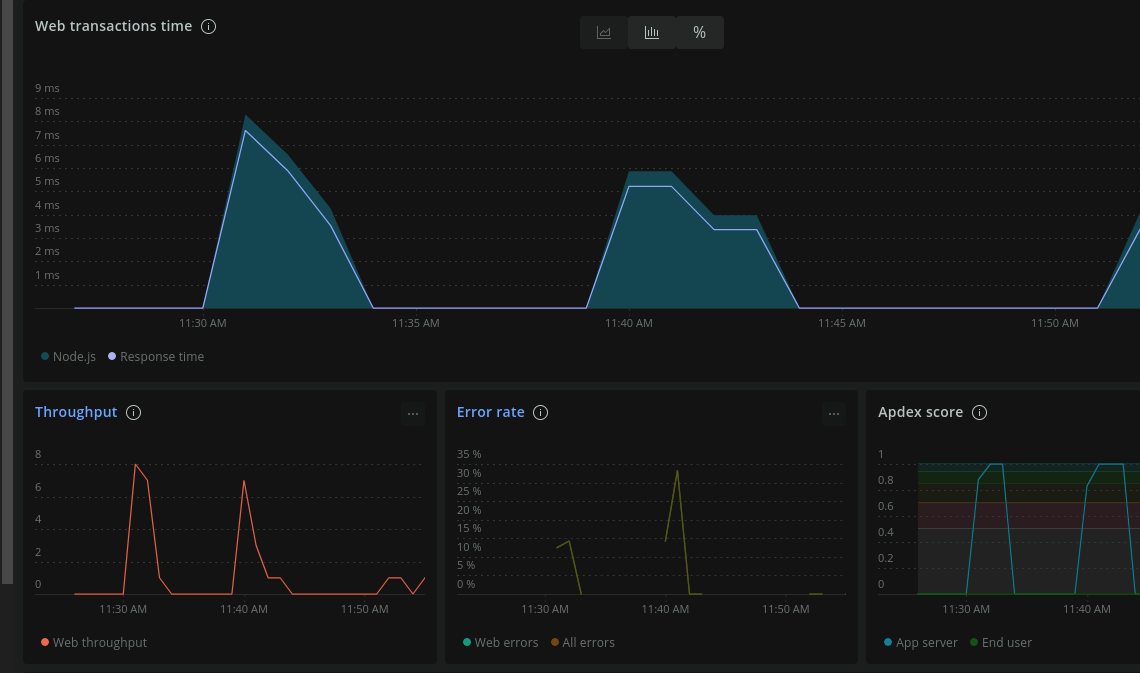Viewport: 1140px width, 673px height.
Task: Click the 11:30 AM response time peak
Action: 246,131
